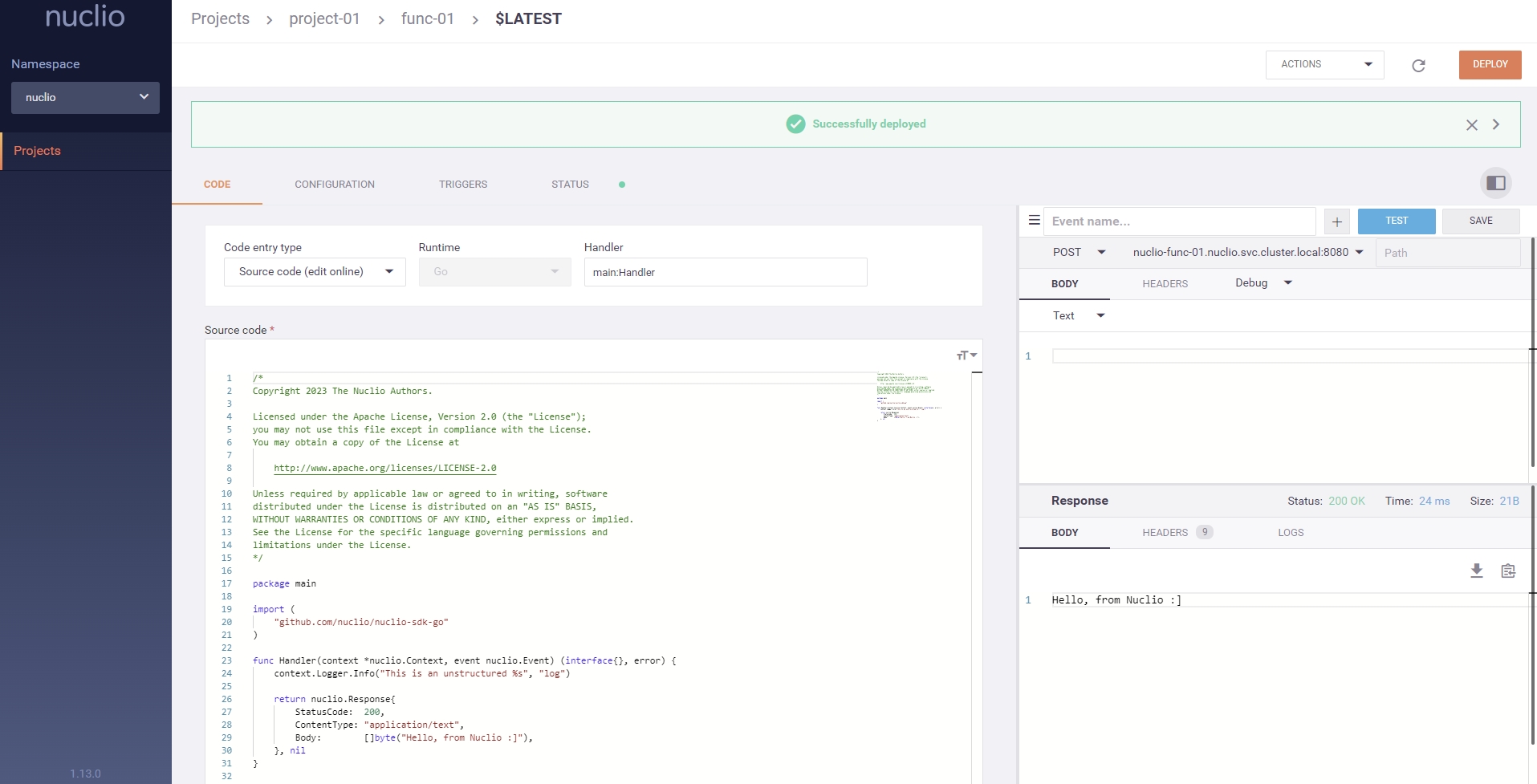This screenshot has height=784, width=1537.
Task: Click the Handler input field
Action: pyautogui.click(x=725, y=272)
